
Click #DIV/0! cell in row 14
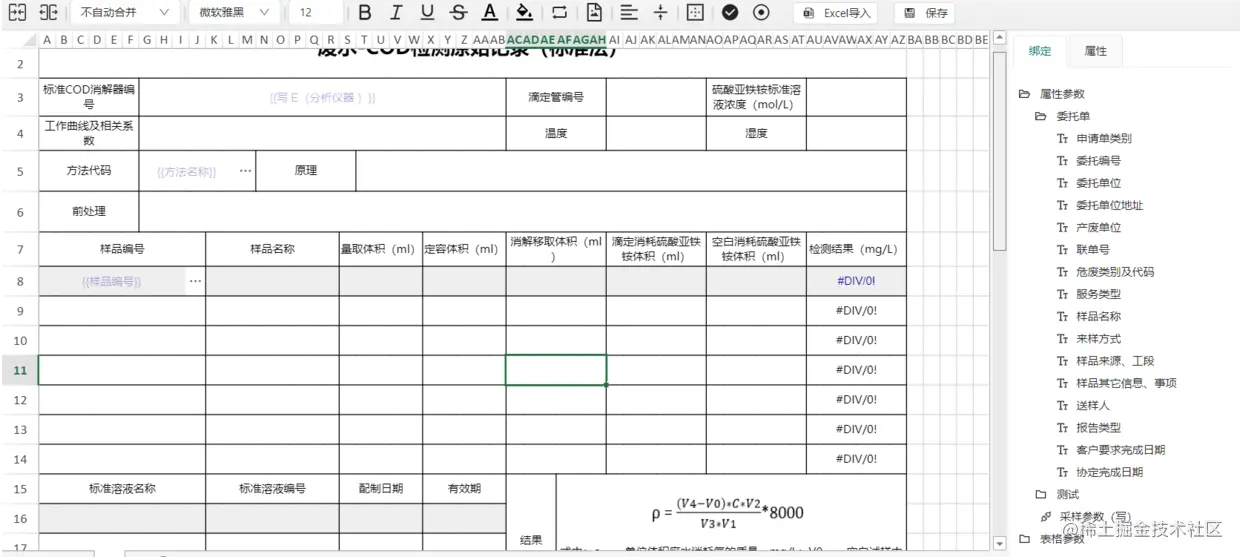[x=856, y=459]
